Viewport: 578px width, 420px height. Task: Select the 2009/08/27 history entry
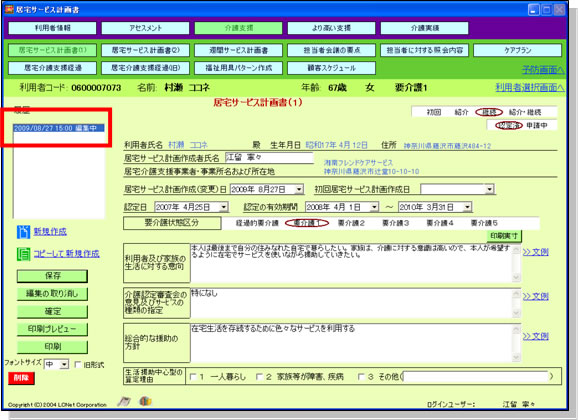click(x=59, y=128)
